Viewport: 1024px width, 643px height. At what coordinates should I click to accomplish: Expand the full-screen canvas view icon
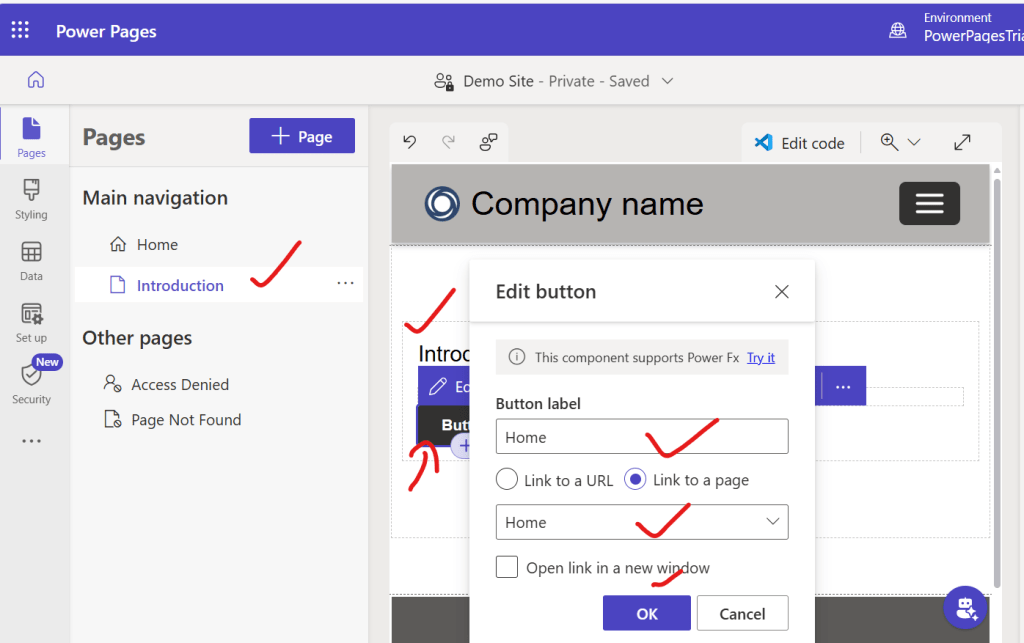[x=962, y=143]
